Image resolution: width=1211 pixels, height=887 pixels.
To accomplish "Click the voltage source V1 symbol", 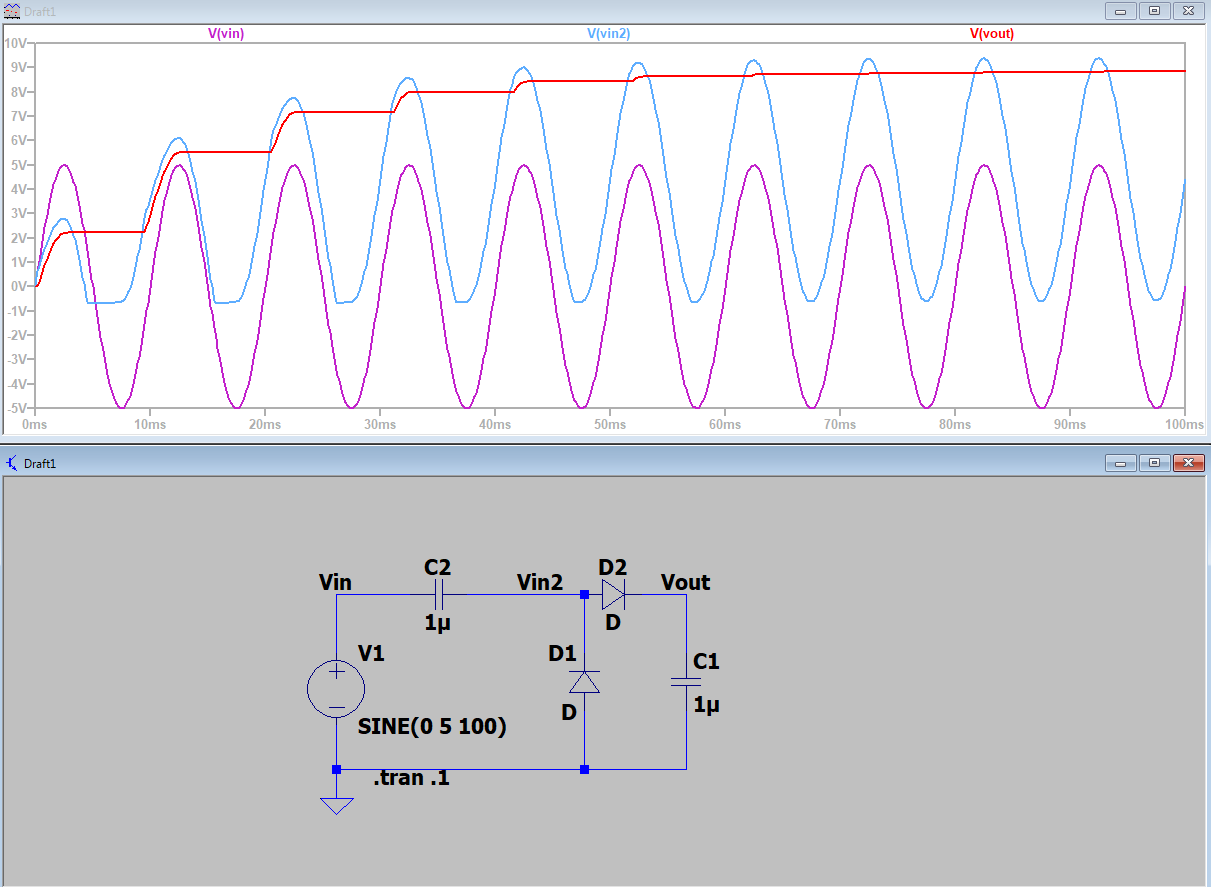I will [x=336, y=688].
